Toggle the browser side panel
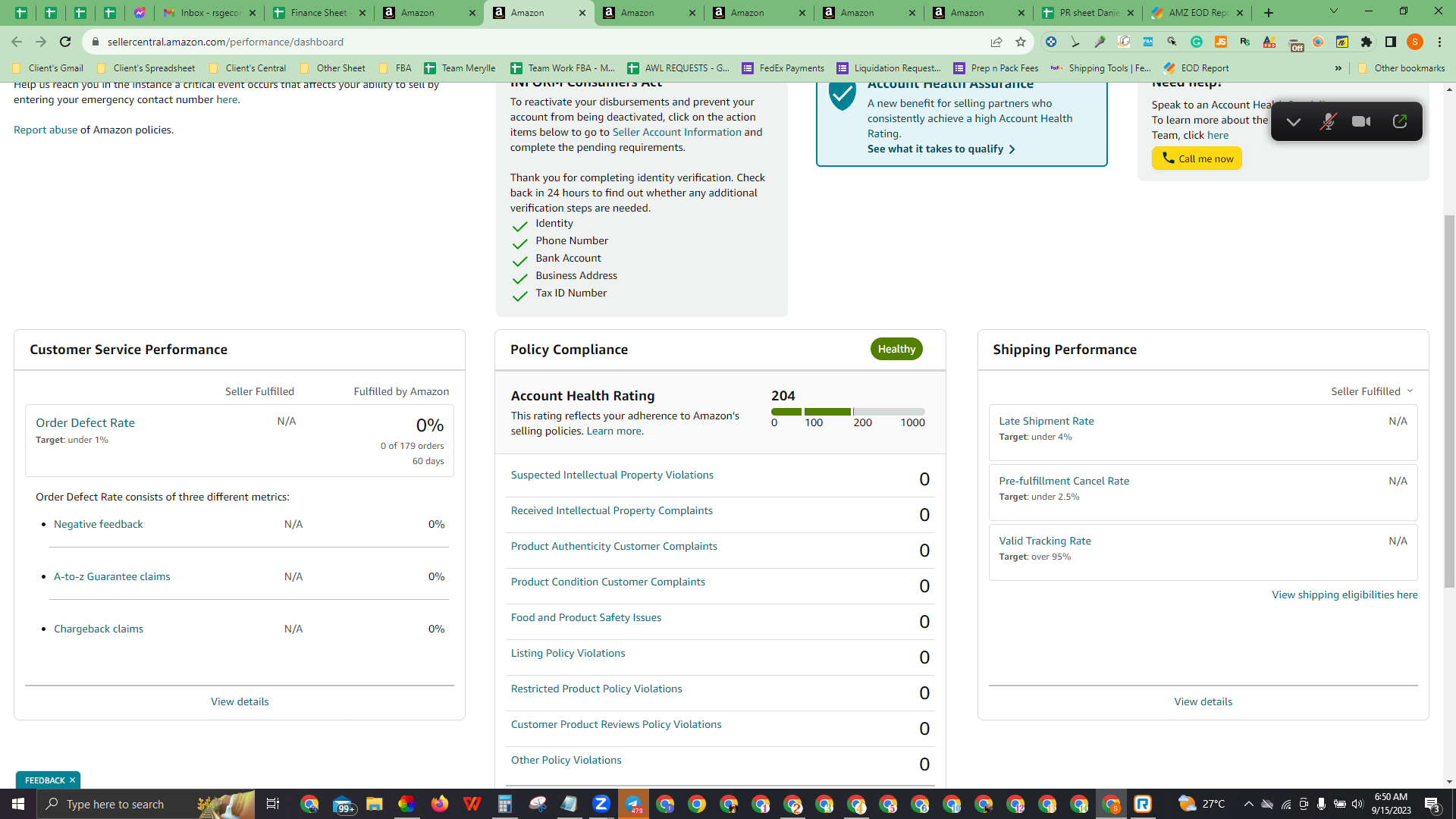The image size is (1456, 819). coord(1391,42)
